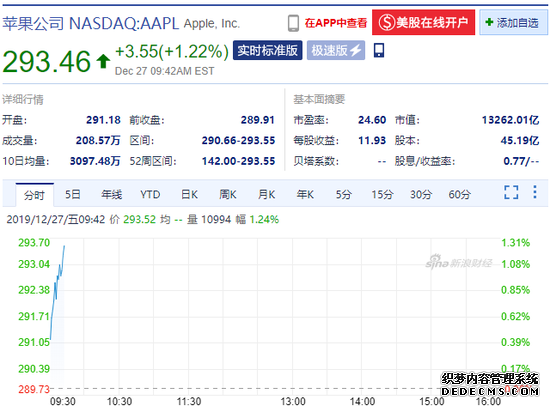Expand chart with fullscreen icon
The height and width of the screenshot is (406, 550).
[x=511, y=192]
